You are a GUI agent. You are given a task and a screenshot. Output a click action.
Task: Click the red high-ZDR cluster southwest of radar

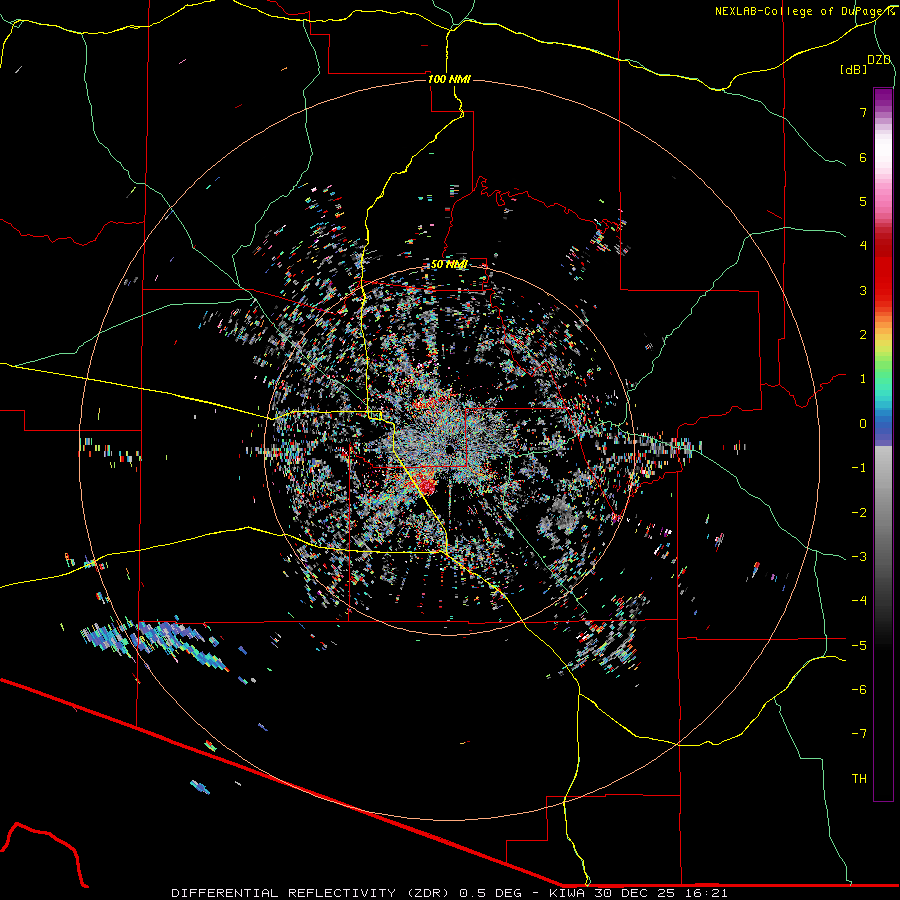tap(426, 486)
